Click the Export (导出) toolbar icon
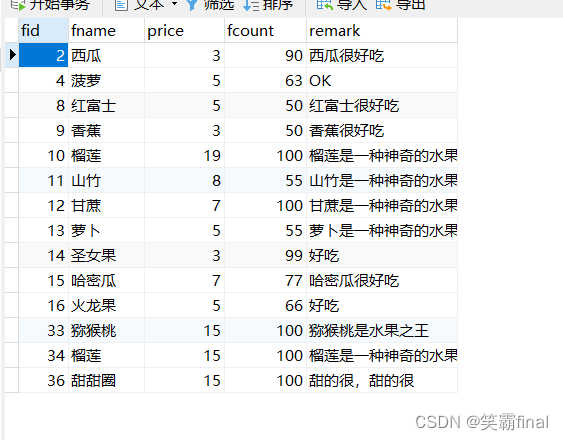 click(383, 5)
